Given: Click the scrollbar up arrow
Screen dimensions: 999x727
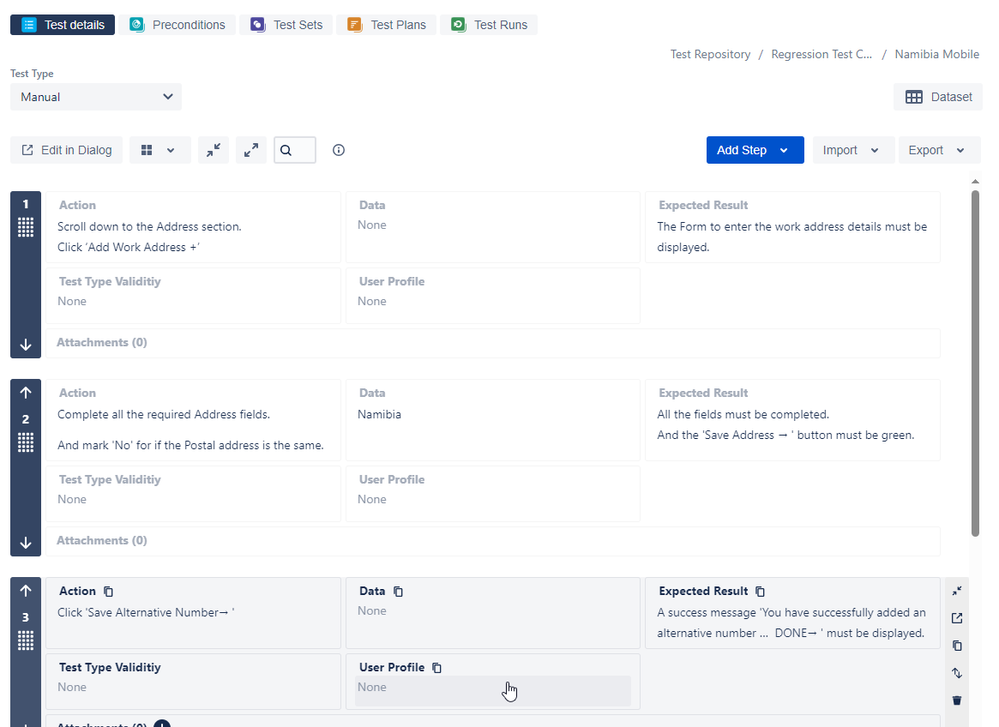Looking at the screenshot, I should [975, 182].
